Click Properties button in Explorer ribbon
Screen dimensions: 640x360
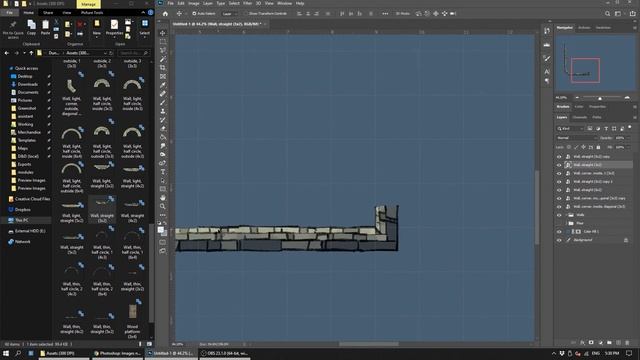click(x=114, y=28)
